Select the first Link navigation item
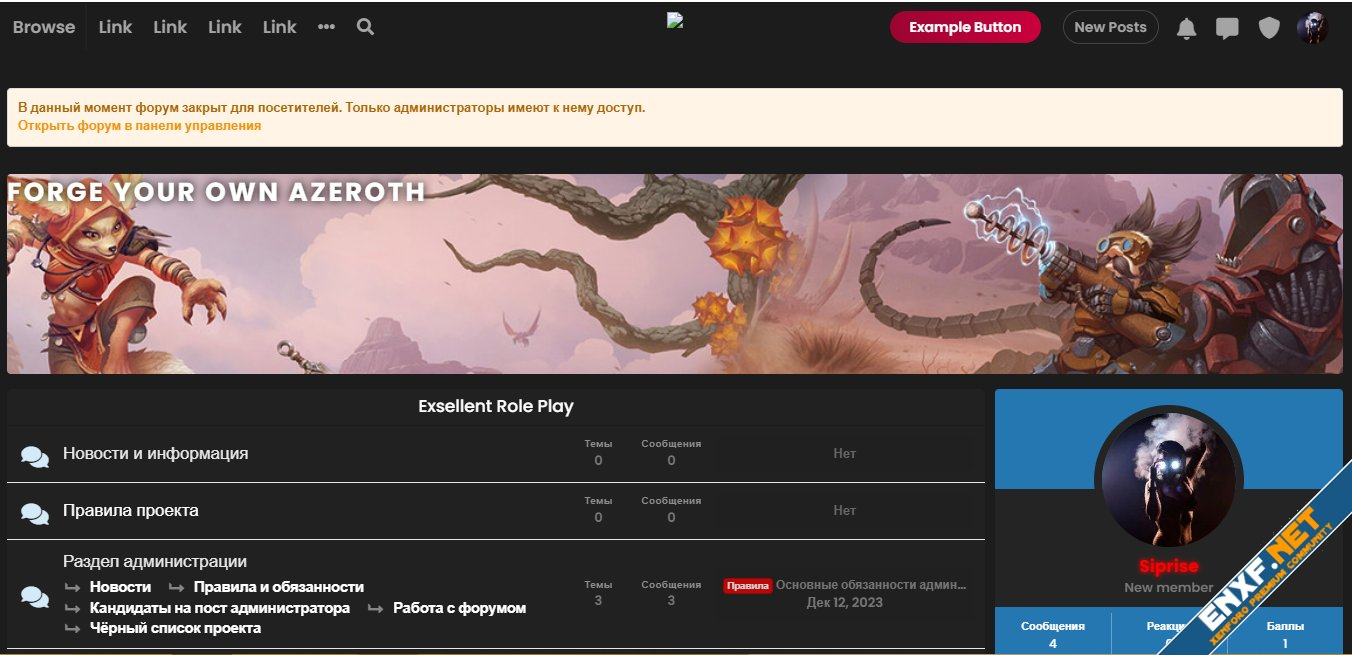The width and height of the screenshot is (1352, 655). click(x=115, y=27)
